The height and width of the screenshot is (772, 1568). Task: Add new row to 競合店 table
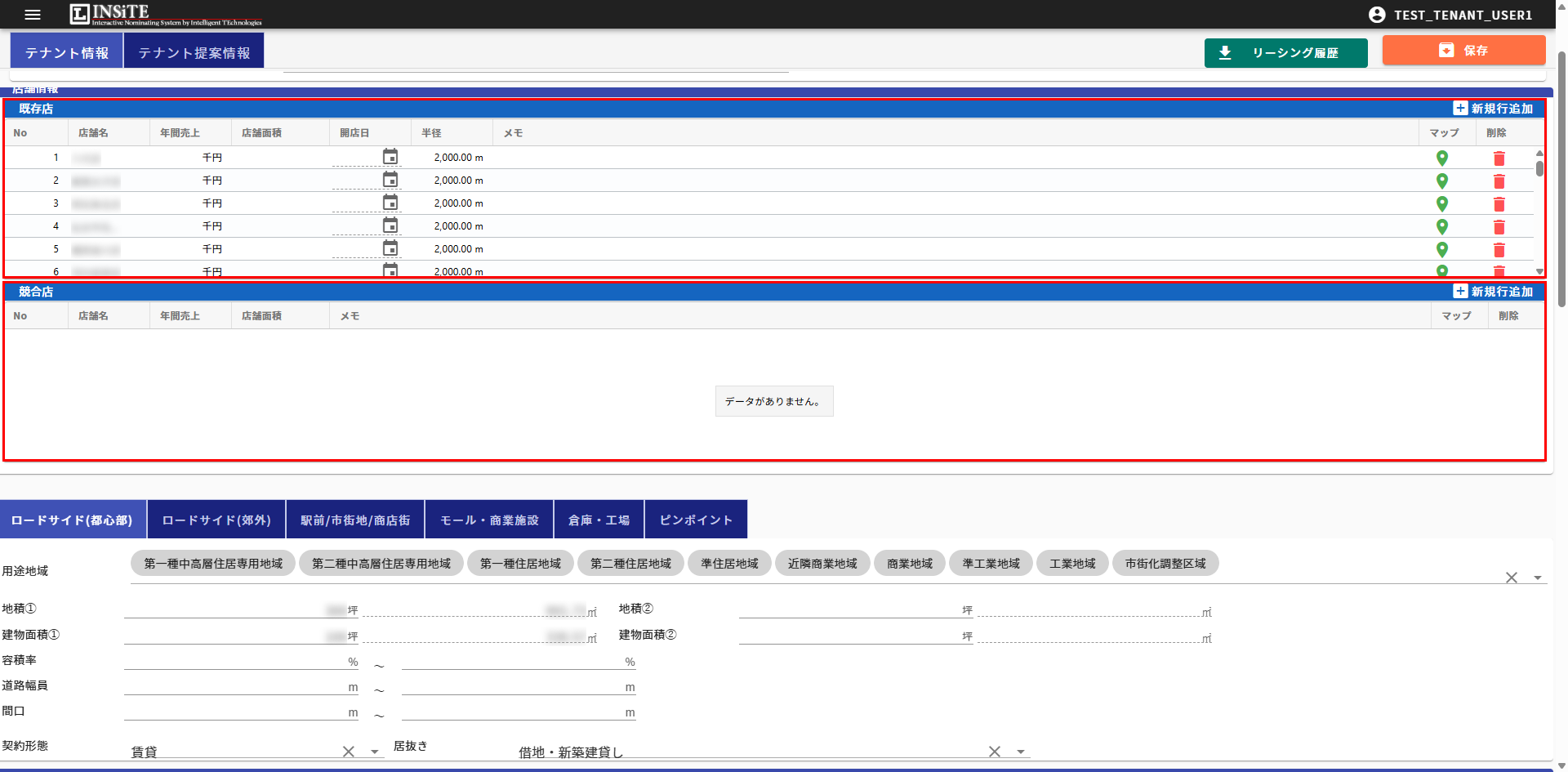pos(1493,292)
